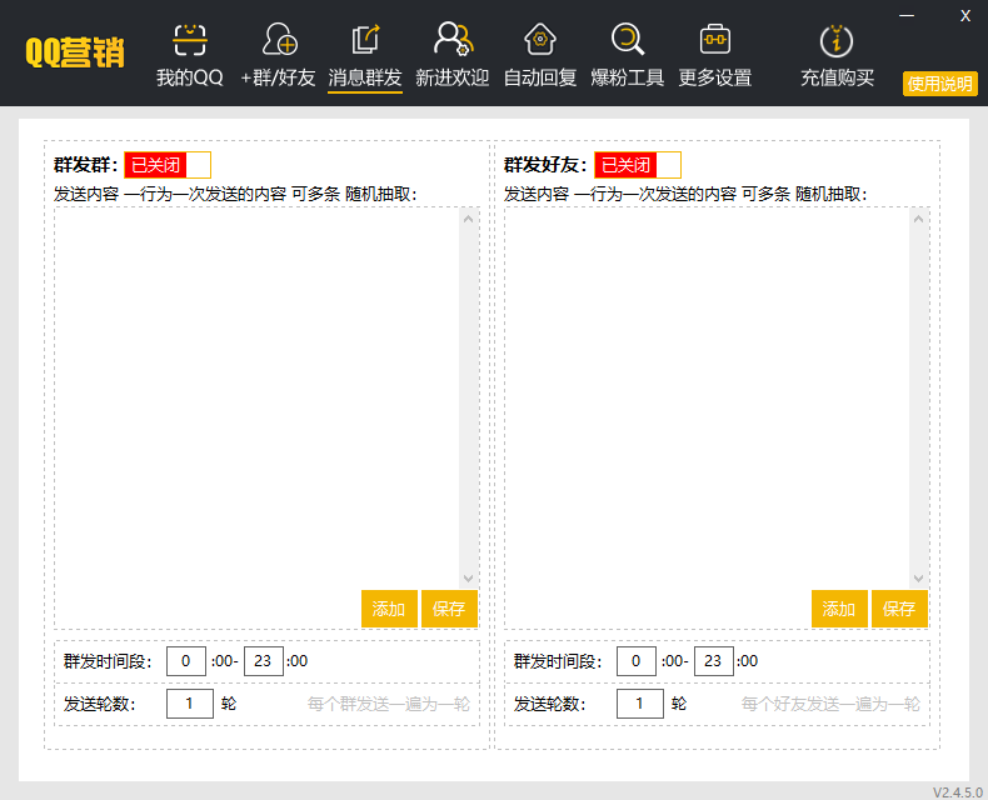Select the 消息群发 share icon

coord(365,39)
